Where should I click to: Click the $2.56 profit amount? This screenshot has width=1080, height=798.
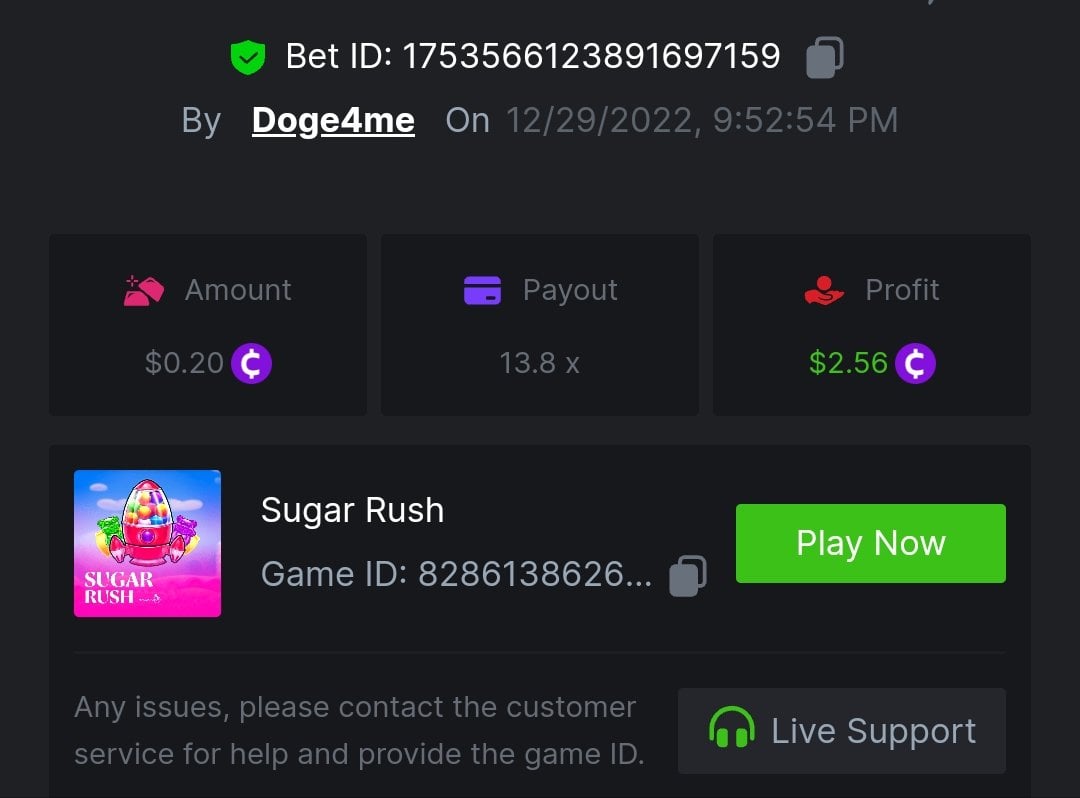[x=848, y=362]
